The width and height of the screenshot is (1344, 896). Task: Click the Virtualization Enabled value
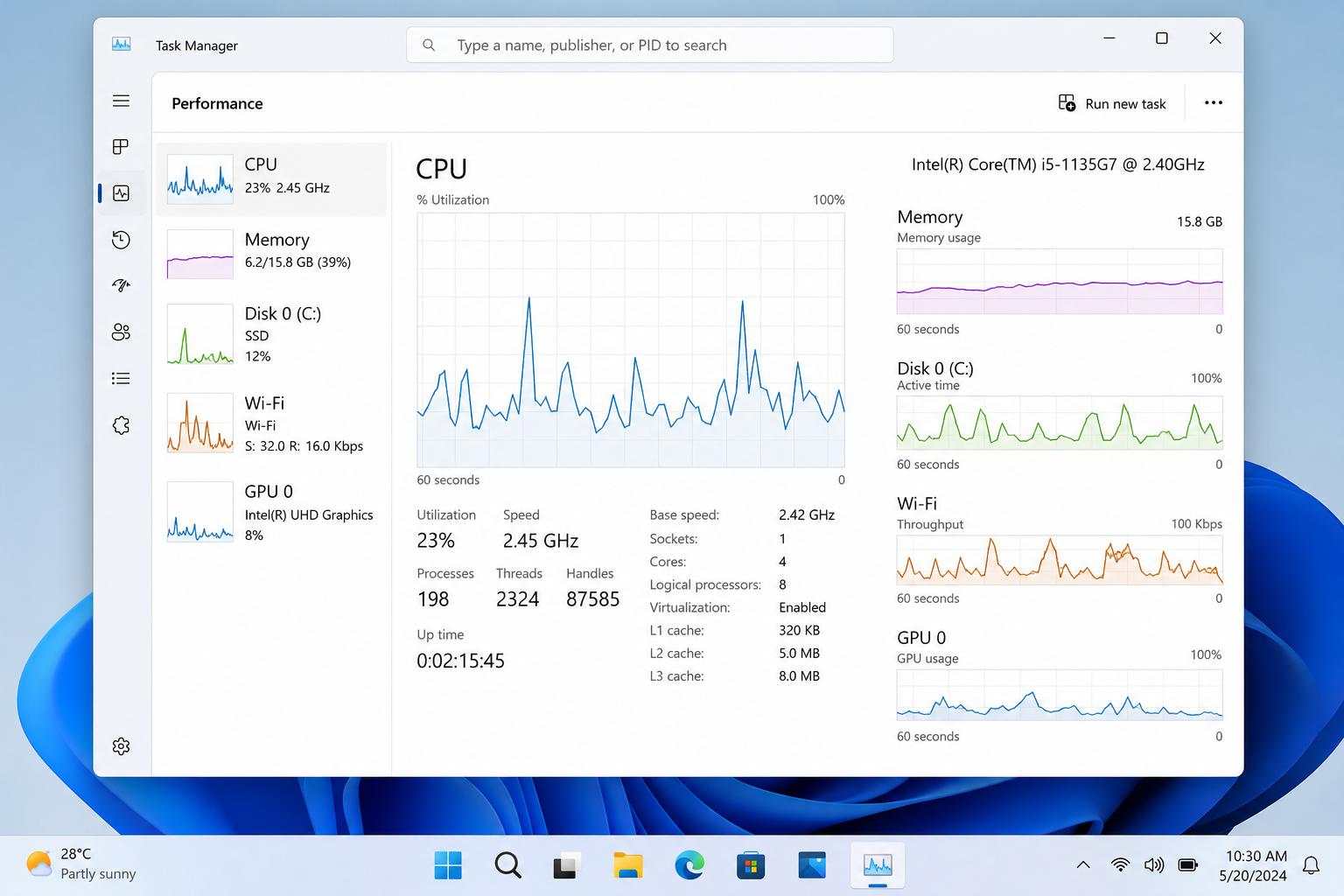(x=802, y=607)
